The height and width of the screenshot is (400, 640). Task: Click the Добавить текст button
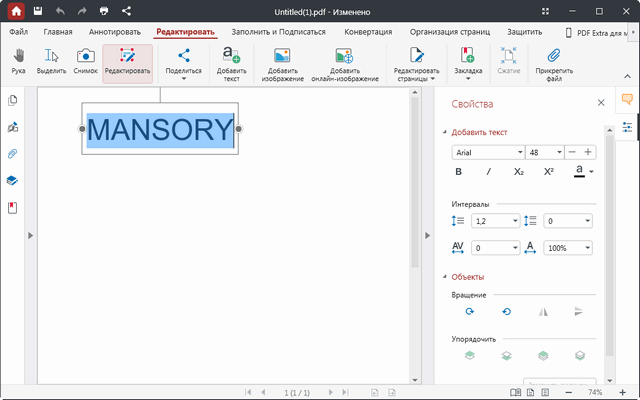[x=231, y=62]
